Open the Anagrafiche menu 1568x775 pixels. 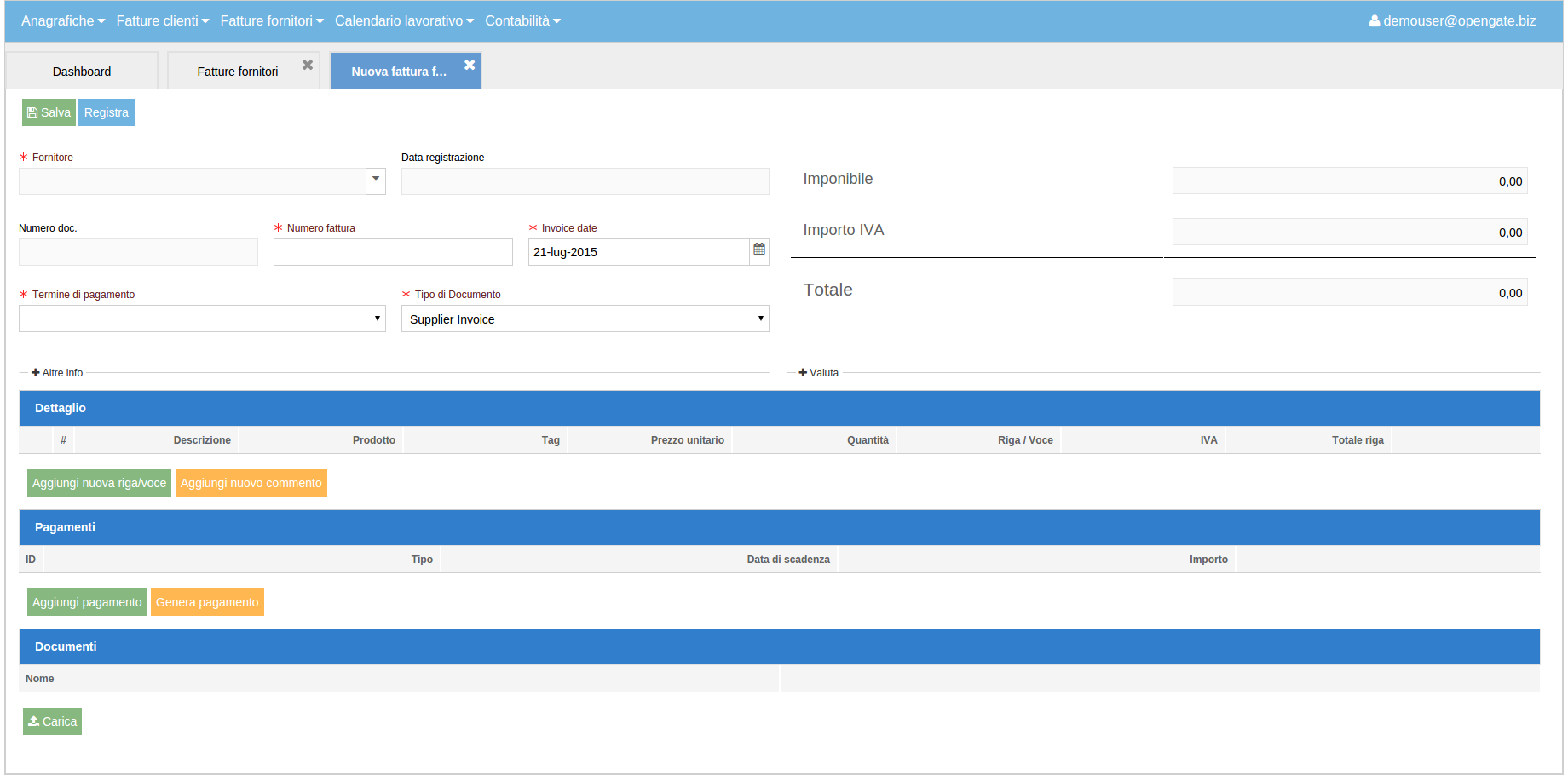pyautogui.click(x=63, y=20)
